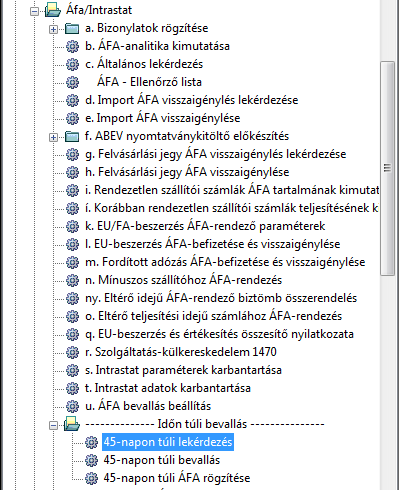Screen dimensions: 399x490
Task: Click gear icon of n. Mínuszos szállítóhoz ÁFA-rendezés
Action: pos(72,280)
